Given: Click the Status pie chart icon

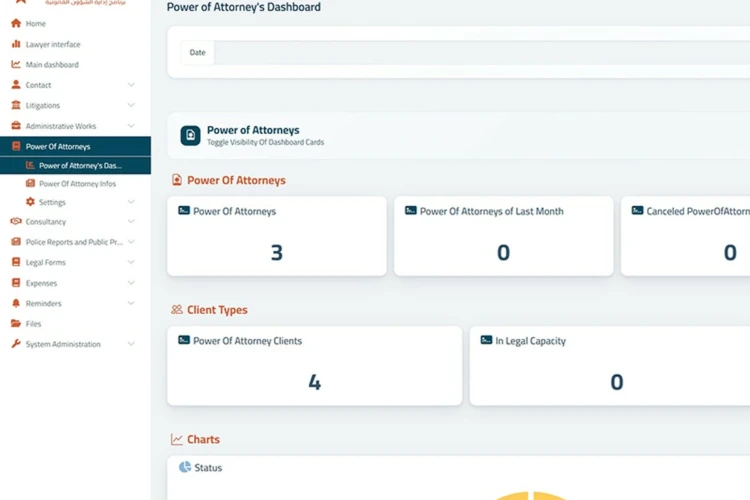Looking at the screenshot, I should coord(185,467).
